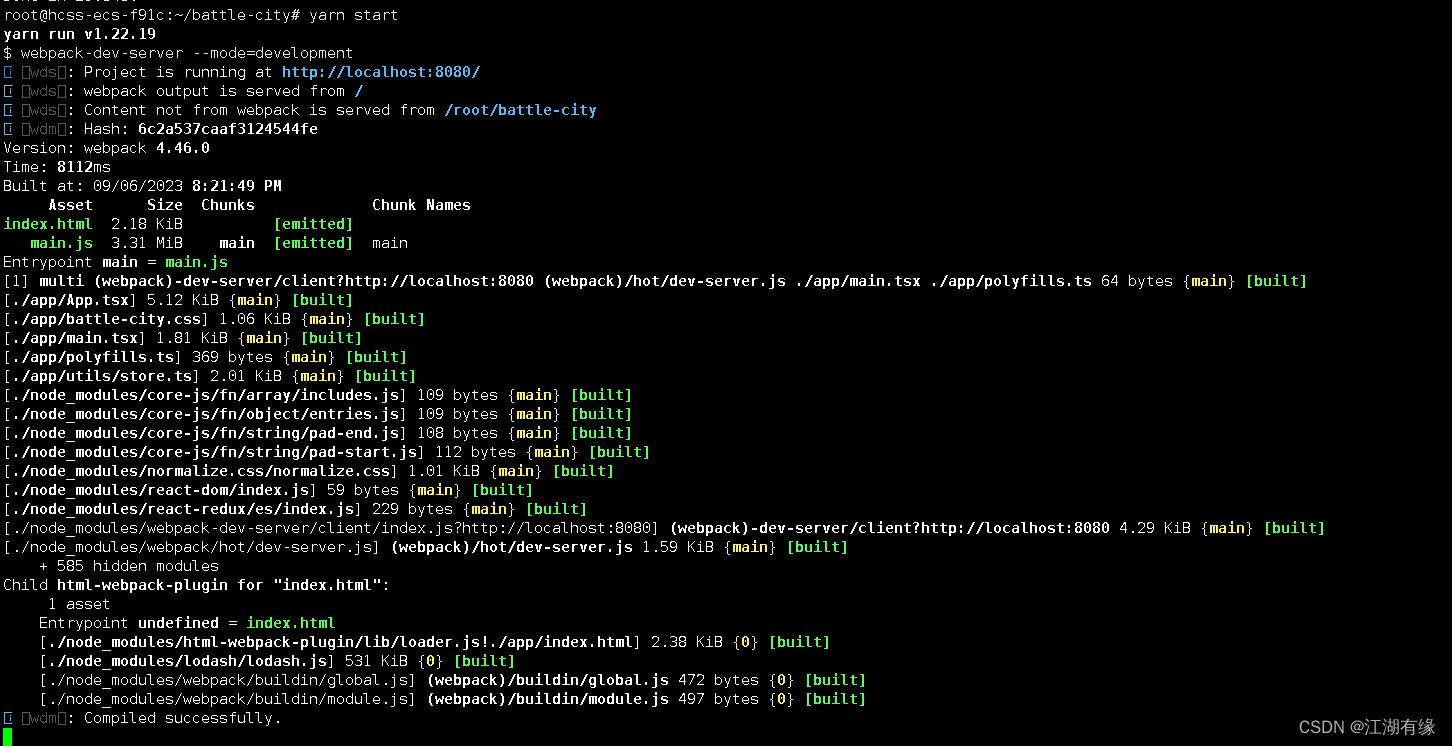Viewport: 1452px width, 746px height.
Task: Click 'Entrypoint main = main.js' line
Action: coord(116,262)
